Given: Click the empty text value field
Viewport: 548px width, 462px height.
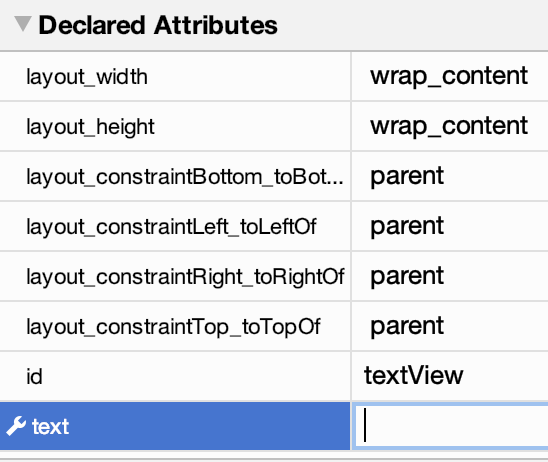Looking at the screenshot, I should tap(451, 426).
